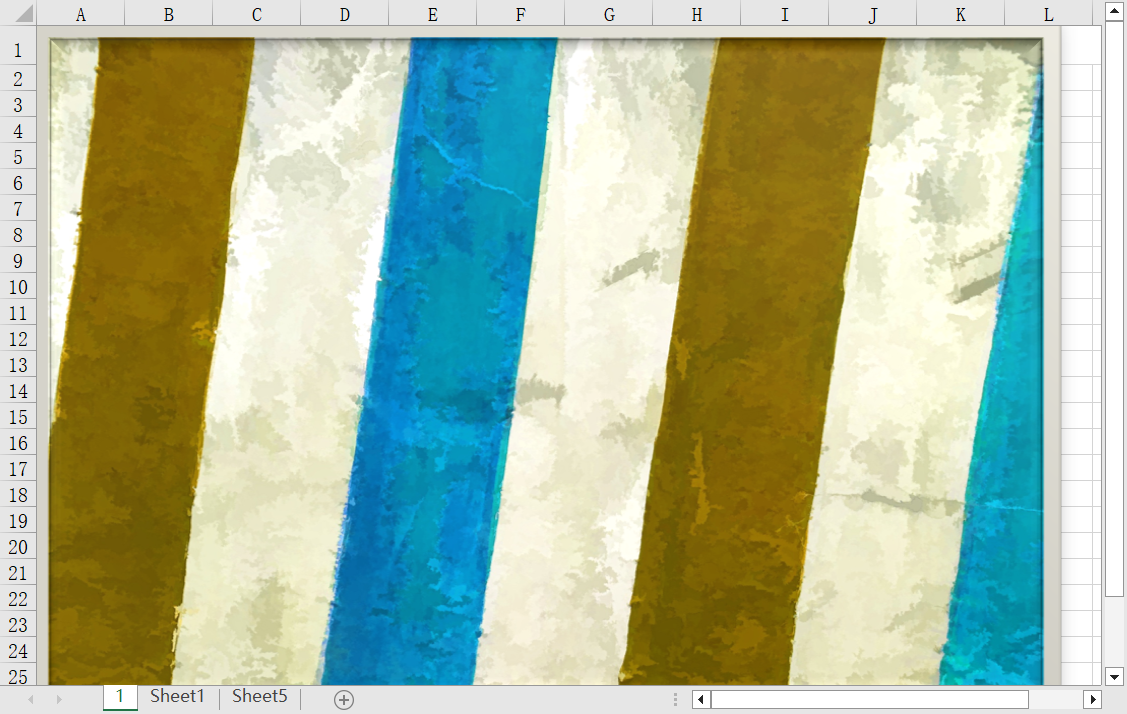Select row 5 header
The image size is (1127, 714).
click(18, 157)
